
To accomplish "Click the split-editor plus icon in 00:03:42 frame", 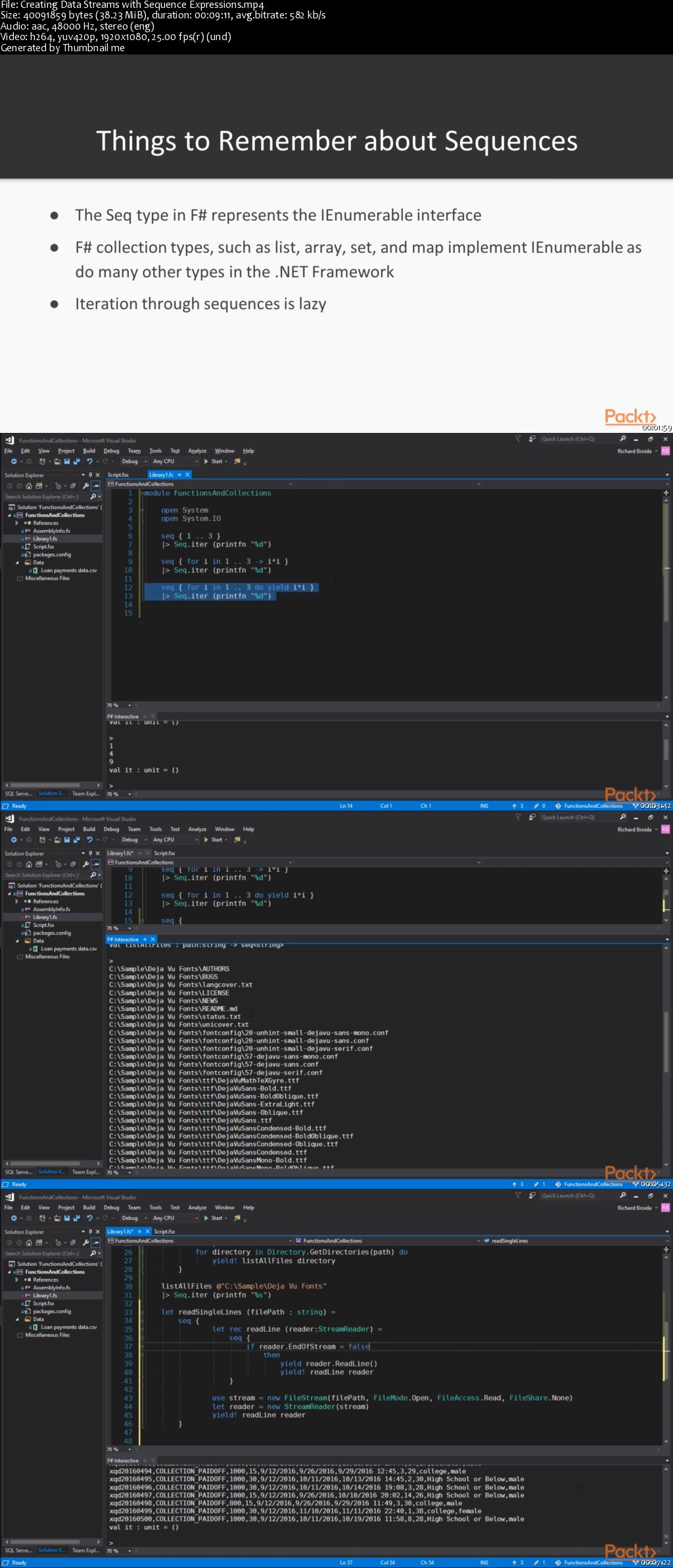I will tap(666, 493).
